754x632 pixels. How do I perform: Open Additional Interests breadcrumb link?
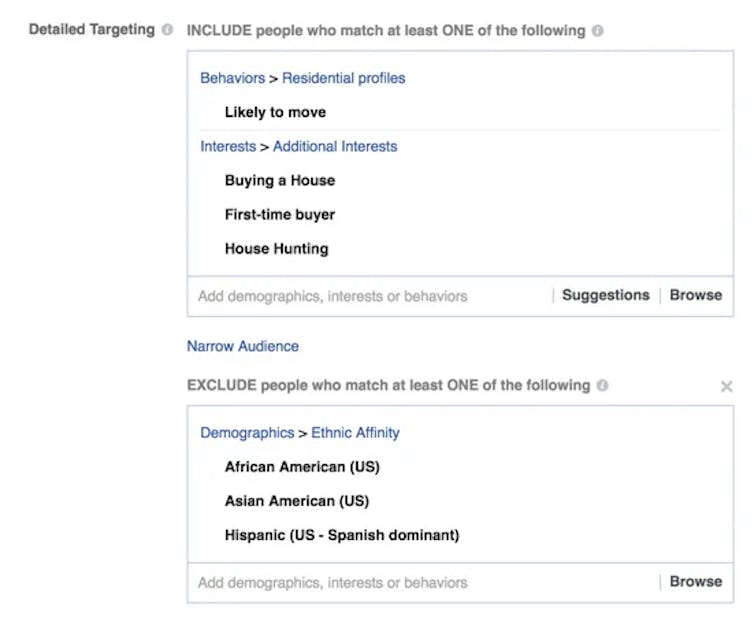pos(335,146)
